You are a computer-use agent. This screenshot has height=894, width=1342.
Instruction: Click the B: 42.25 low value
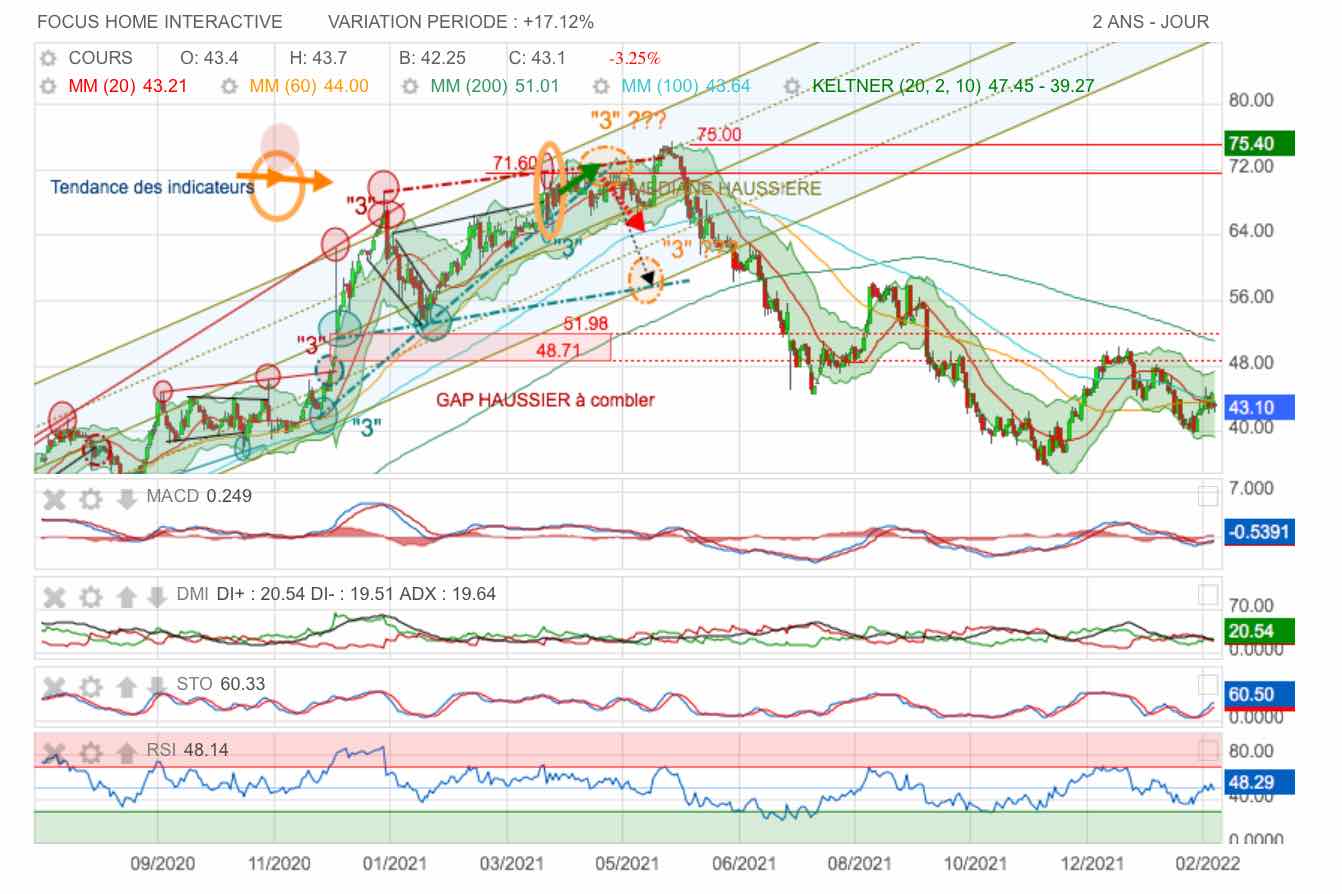432,58
